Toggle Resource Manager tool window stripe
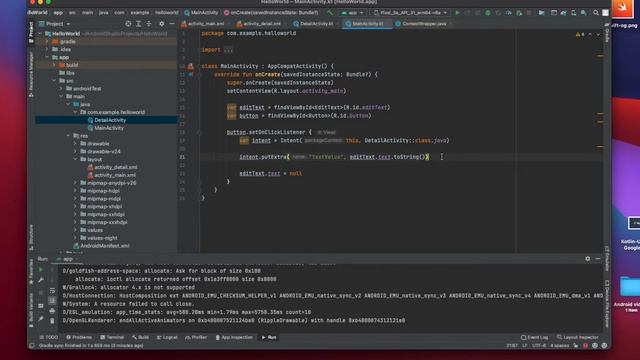Viewport: 640px width, 360px height. [31, 75]
